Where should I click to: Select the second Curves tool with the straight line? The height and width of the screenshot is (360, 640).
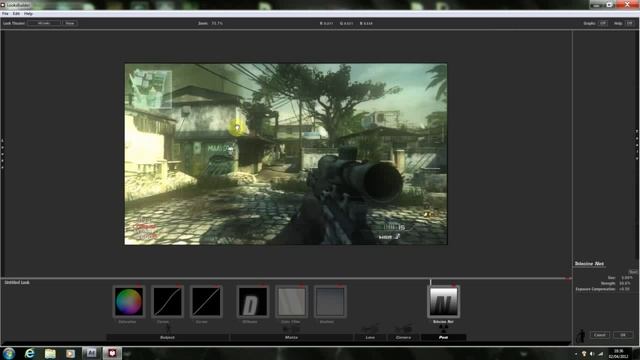pos(206,302)
